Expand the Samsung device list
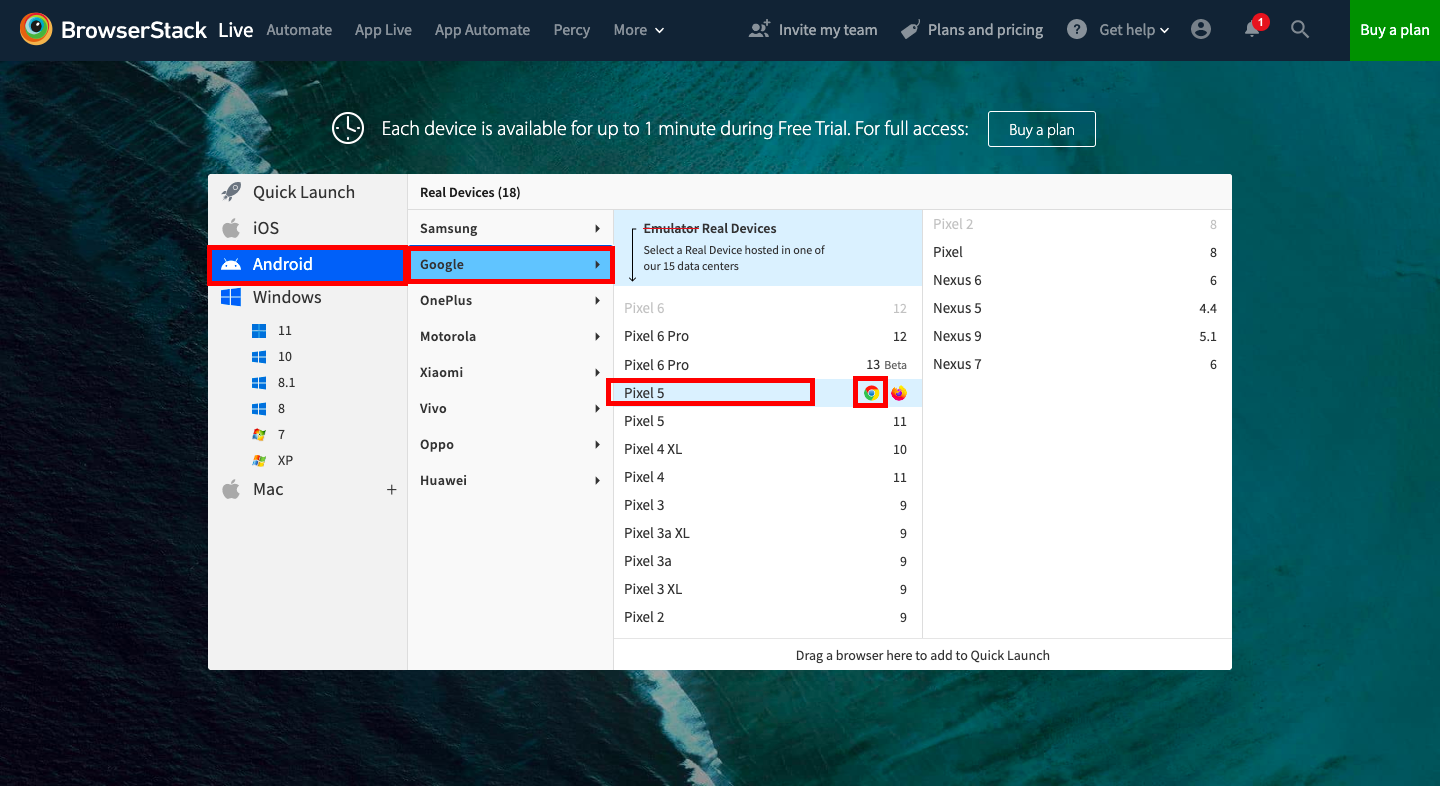This screenshot has height=786, width=1440. pos(510,228)
